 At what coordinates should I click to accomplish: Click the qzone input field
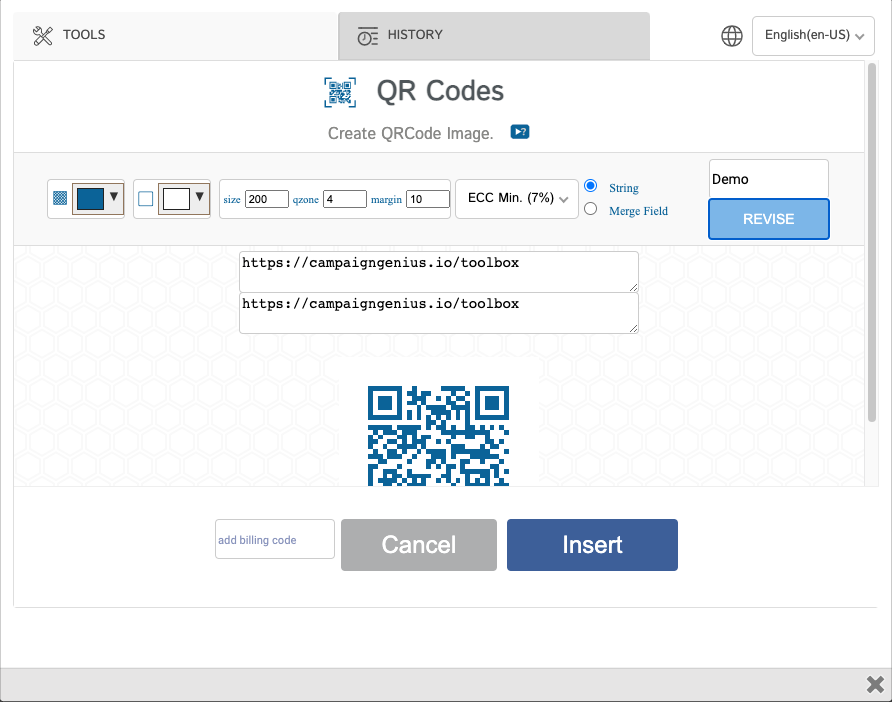(345, 199)
